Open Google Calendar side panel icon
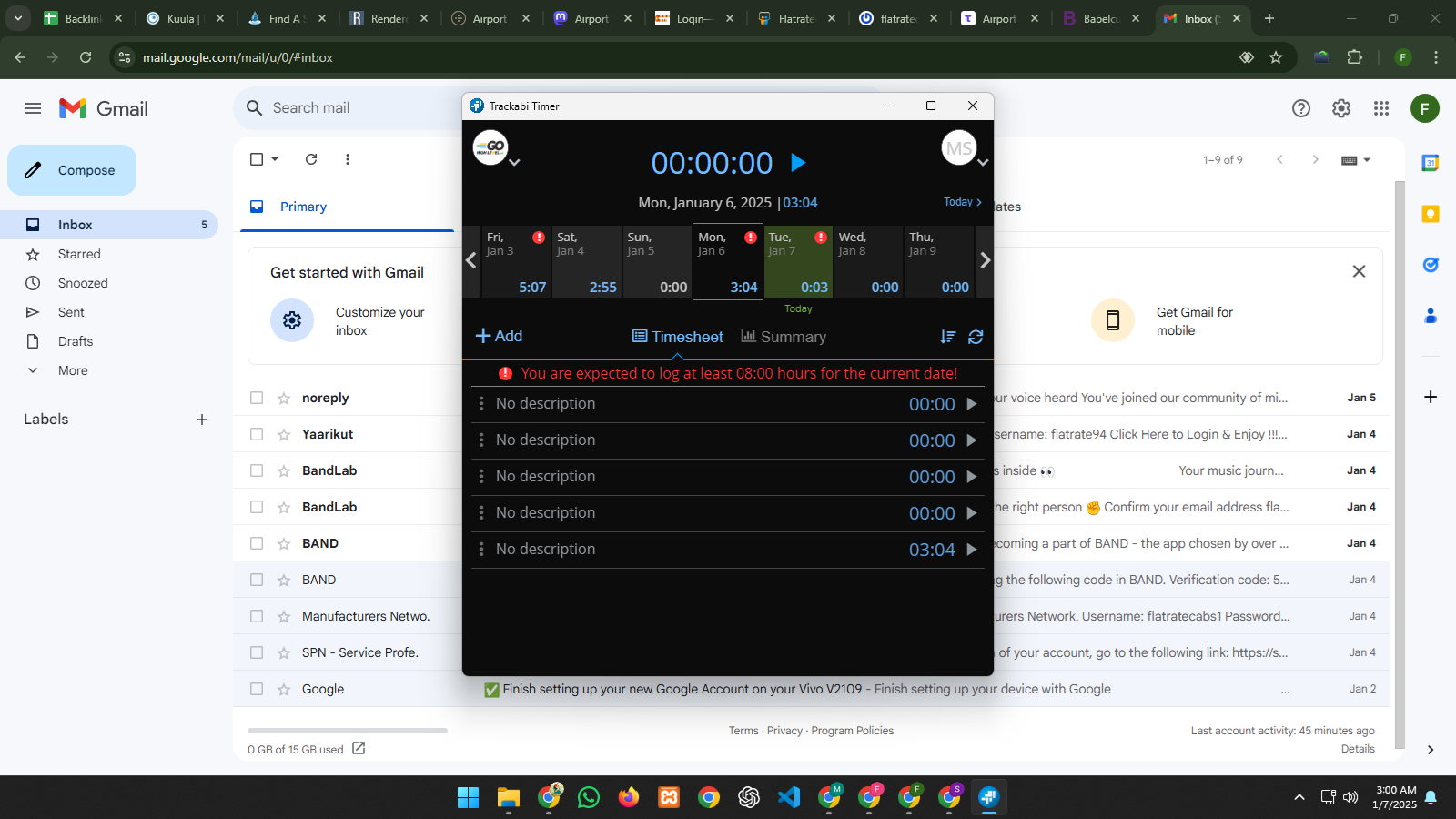The height and width of the screenshot is (819, 1456). (1431, 163)
